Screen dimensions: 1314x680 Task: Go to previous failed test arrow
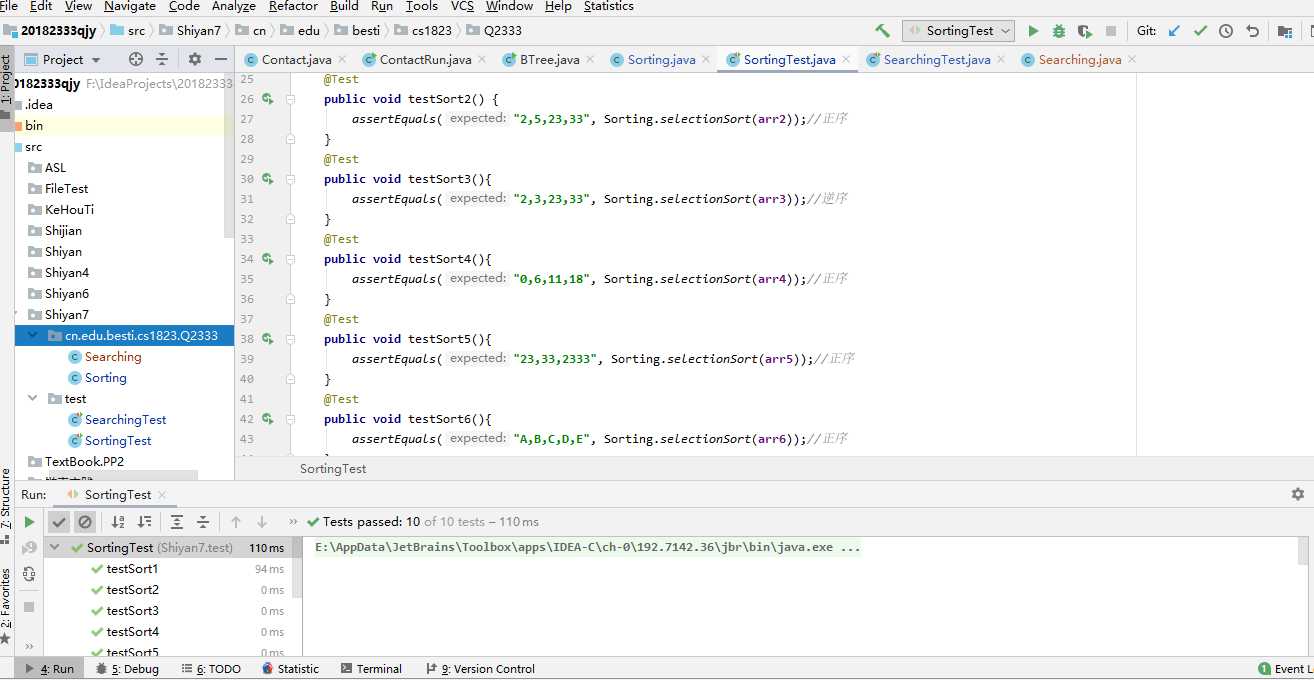[236, 522]
